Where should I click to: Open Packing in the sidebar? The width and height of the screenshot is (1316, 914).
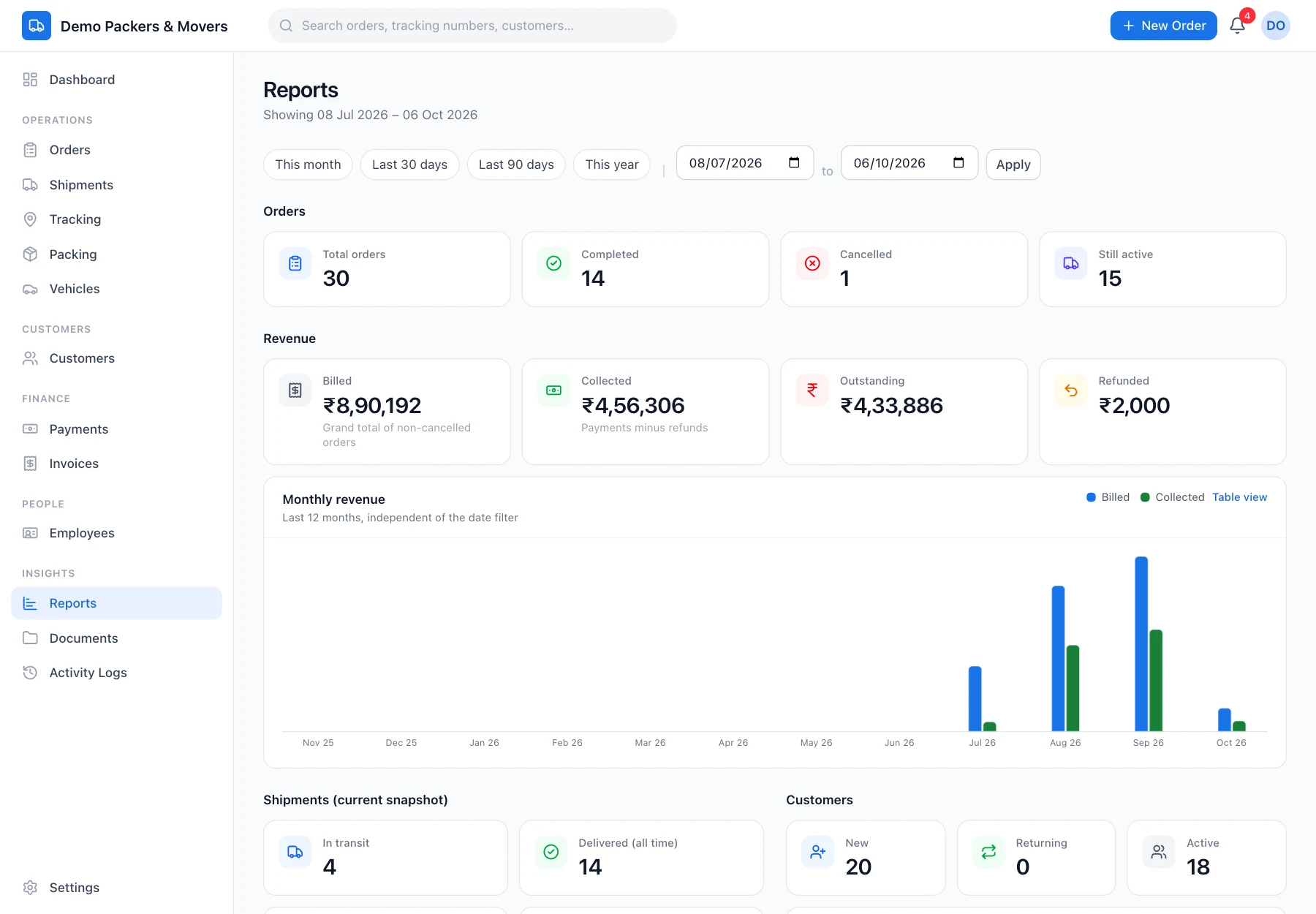(x=116, y=254)
